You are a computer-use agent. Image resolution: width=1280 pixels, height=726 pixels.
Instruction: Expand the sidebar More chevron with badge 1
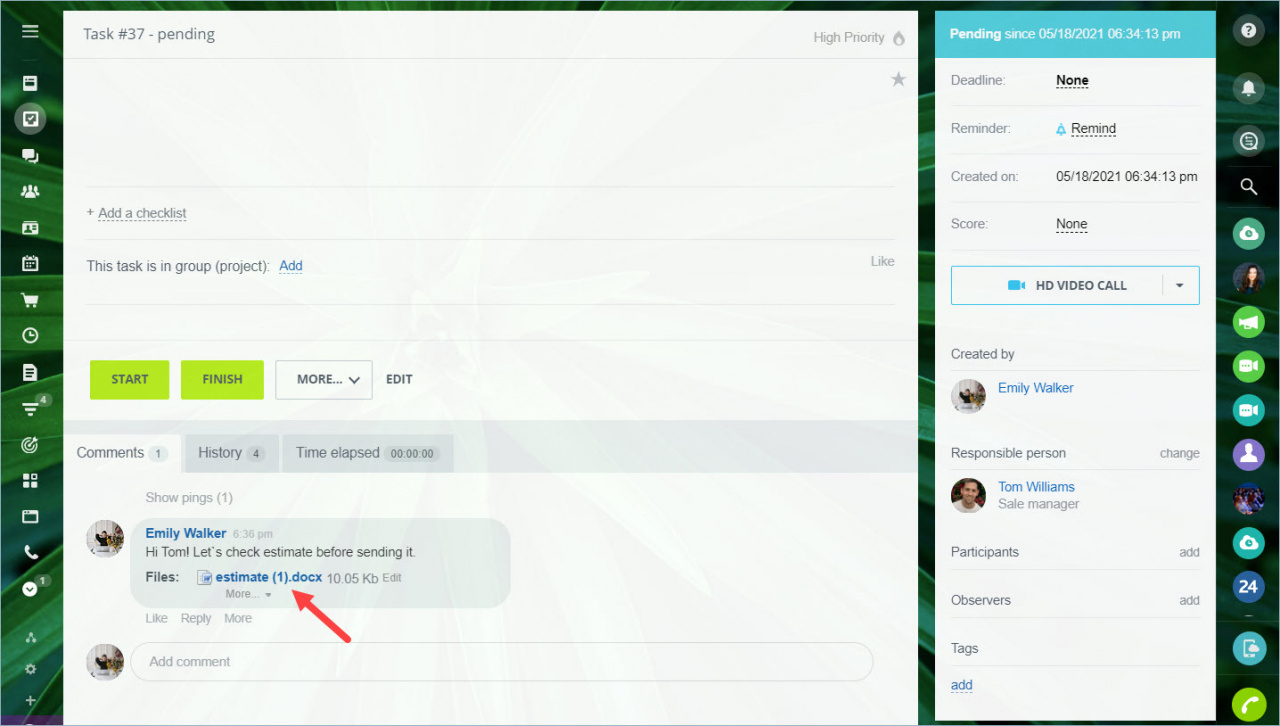point(30,589)
